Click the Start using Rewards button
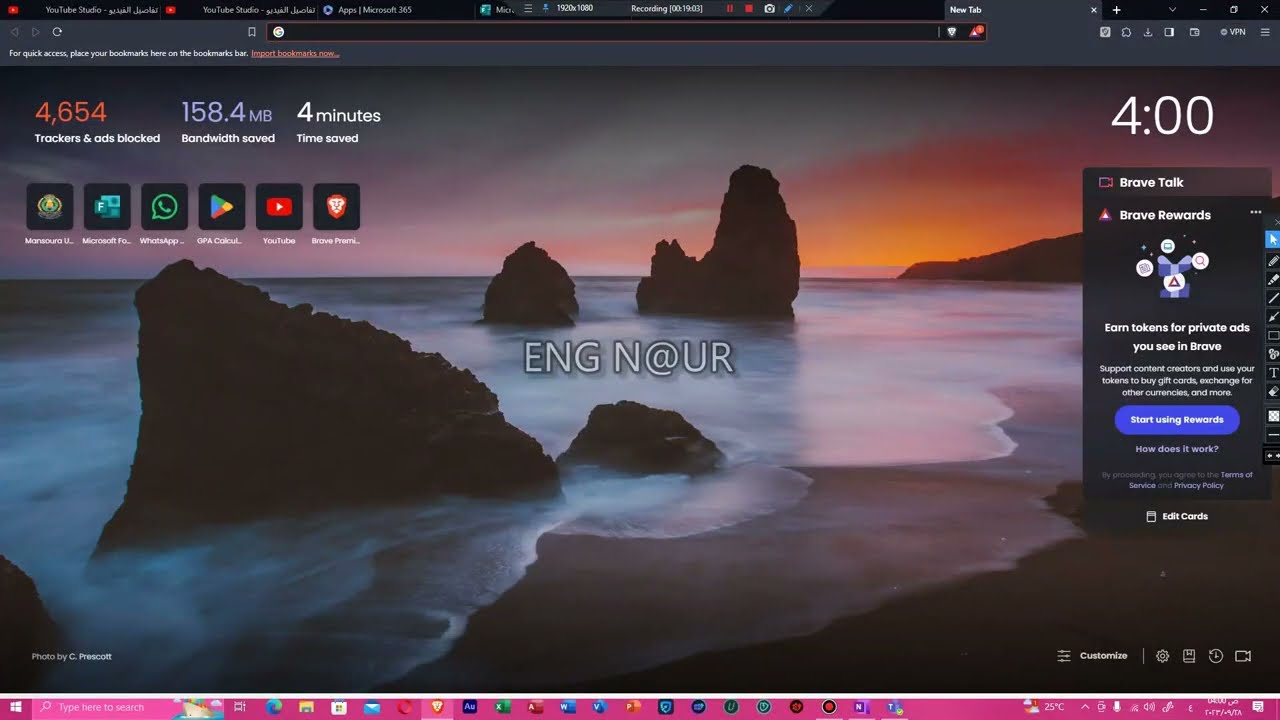The image size is (1280, 720). tap(1177, 420)
